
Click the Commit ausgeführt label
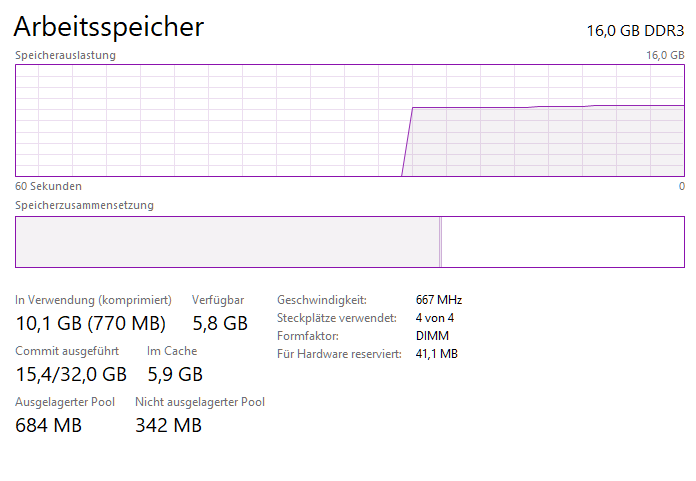point(67,351)
